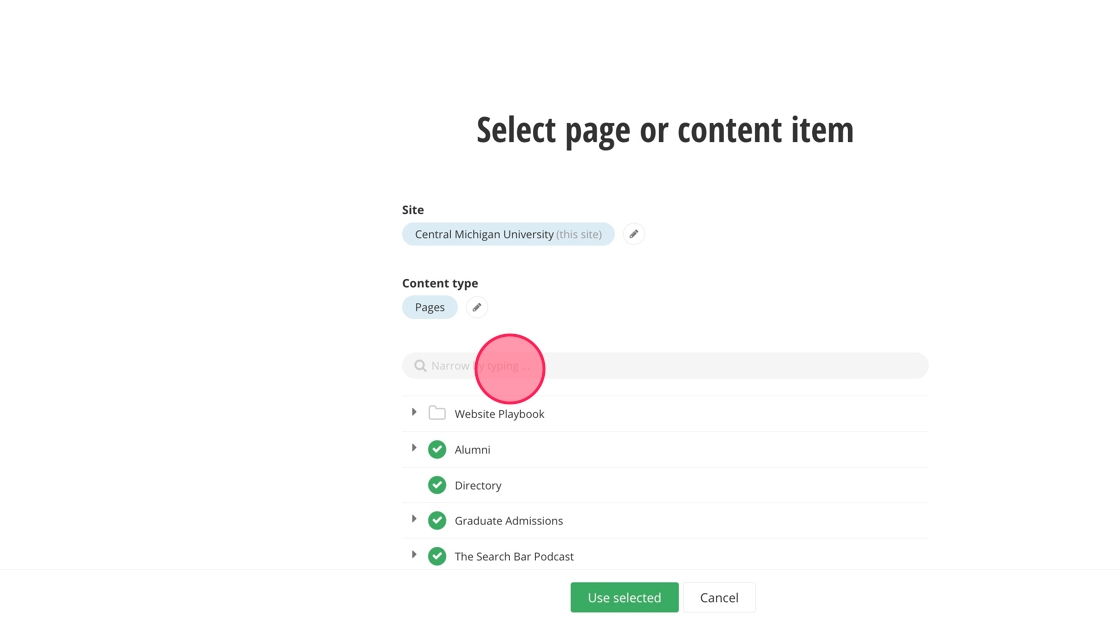1120x625 pixels.
Task: Click the pencil icon next to Pages
Action: point(477,307)
